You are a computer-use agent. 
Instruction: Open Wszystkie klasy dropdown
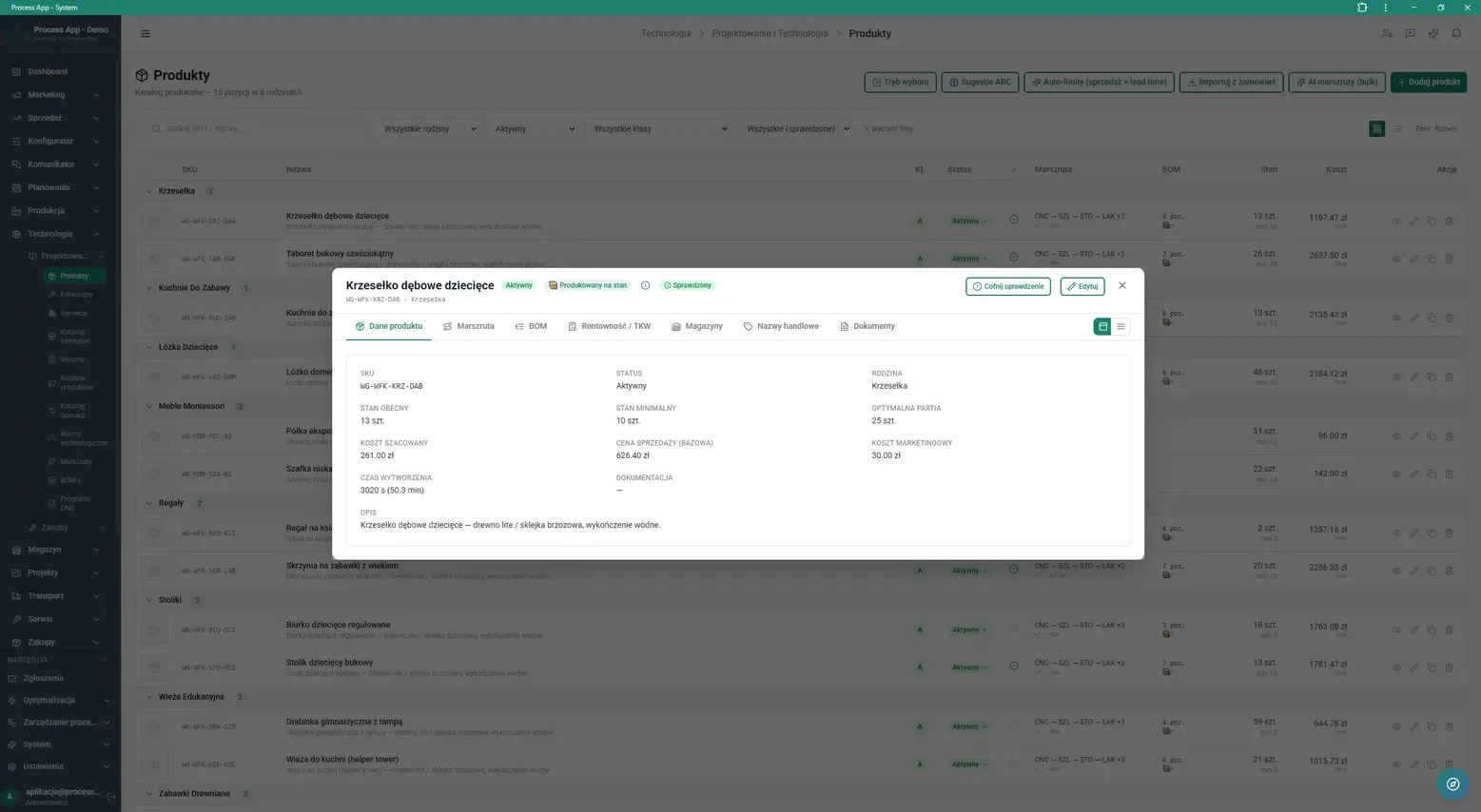coord(660,128)
